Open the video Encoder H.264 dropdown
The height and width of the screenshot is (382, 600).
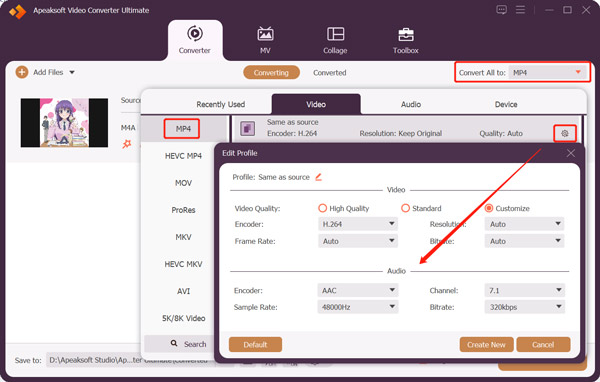(x=358, y=224)
